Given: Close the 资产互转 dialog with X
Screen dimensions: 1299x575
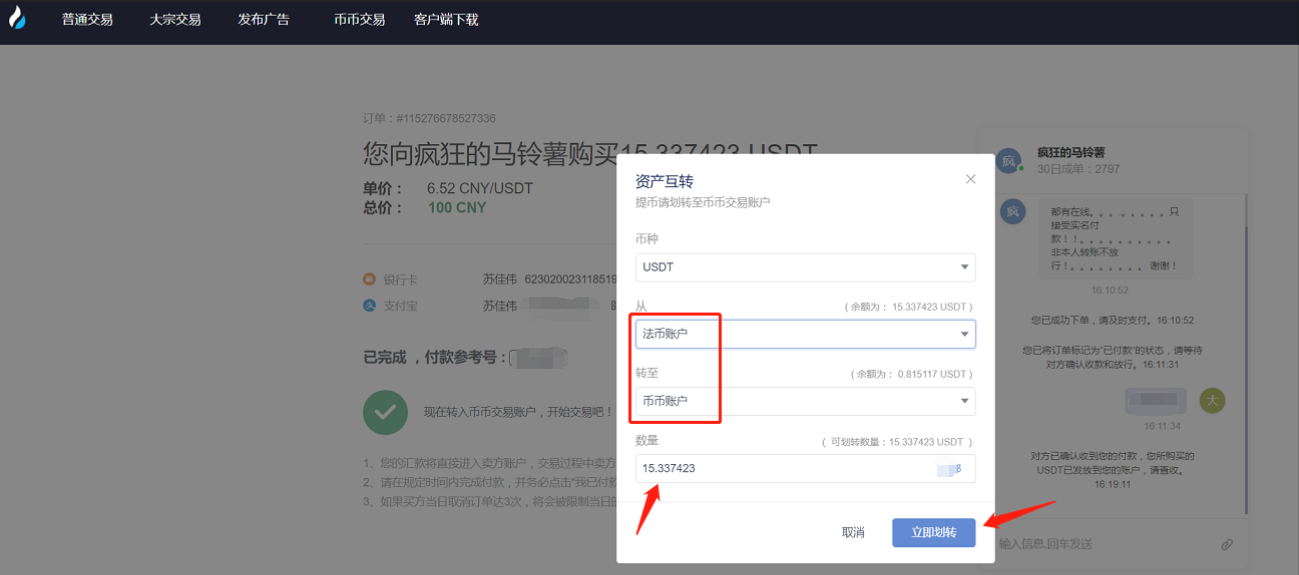Looking at the screenshot, I should click(970, 179).
